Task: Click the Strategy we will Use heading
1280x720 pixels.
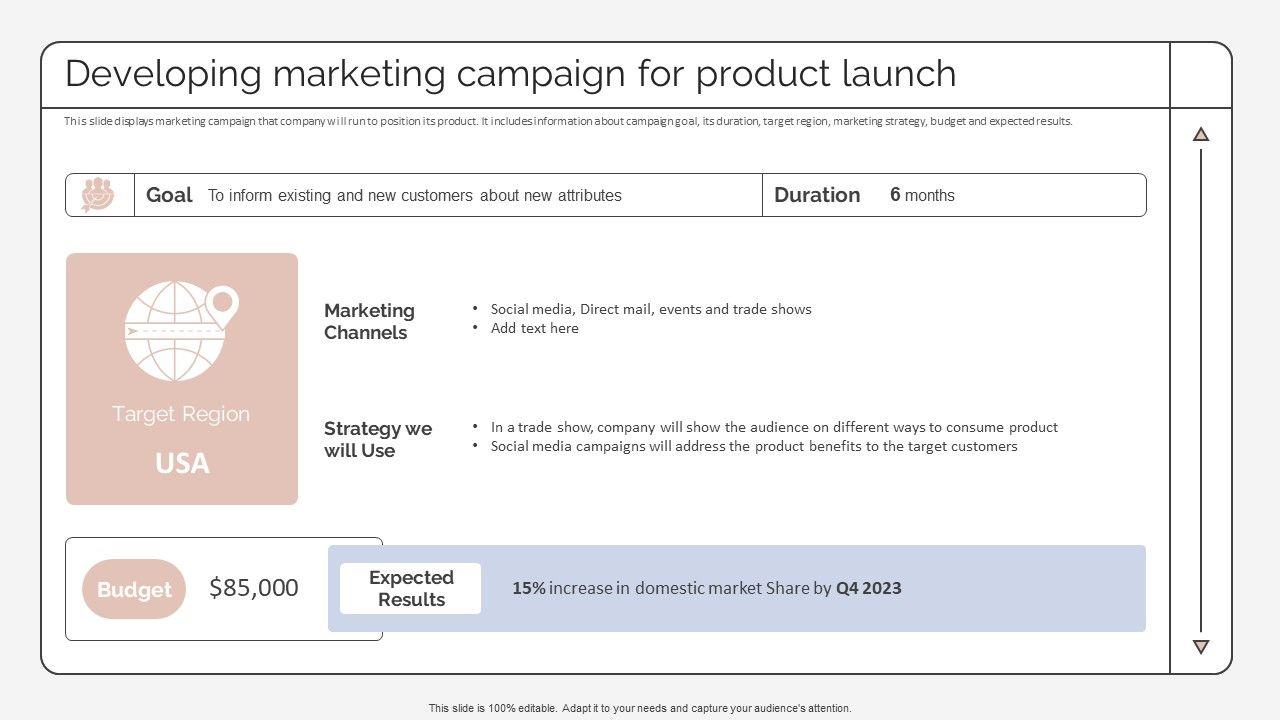Action: tap(377, 439)
